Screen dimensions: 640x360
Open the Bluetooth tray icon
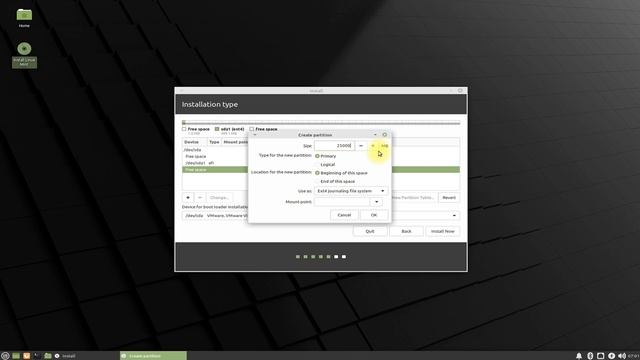point(590,356)
